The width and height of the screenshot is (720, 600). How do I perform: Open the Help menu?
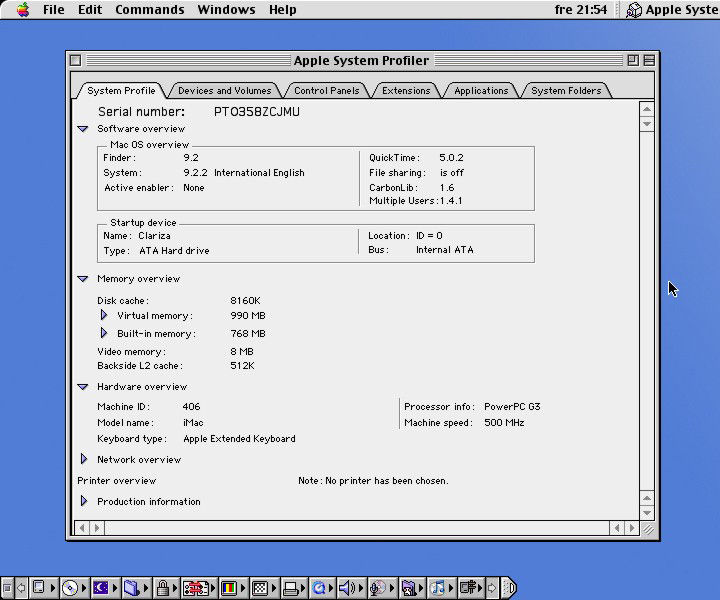click(x=282, y=9)
